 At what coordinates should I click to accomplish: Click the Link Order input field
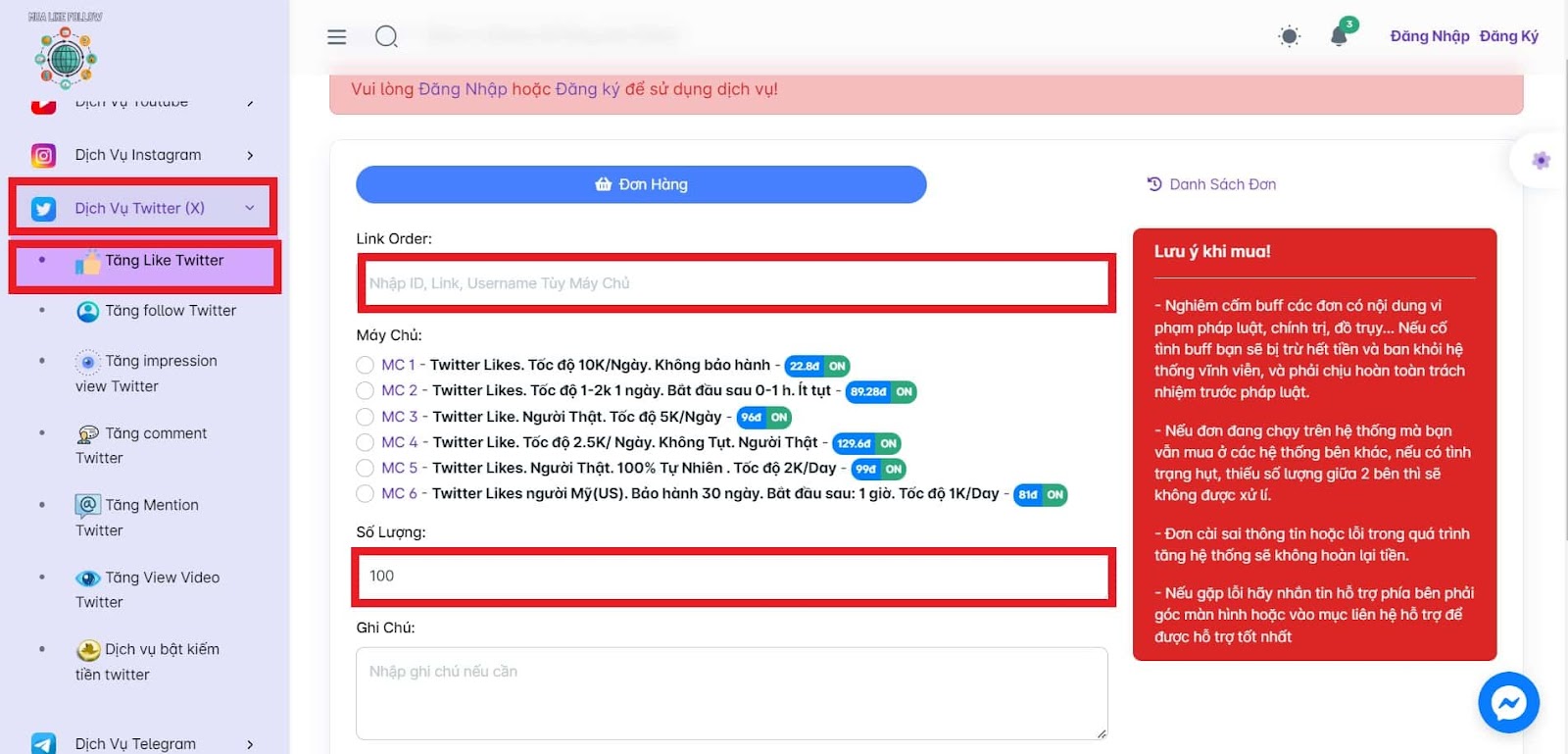point(736,283)
